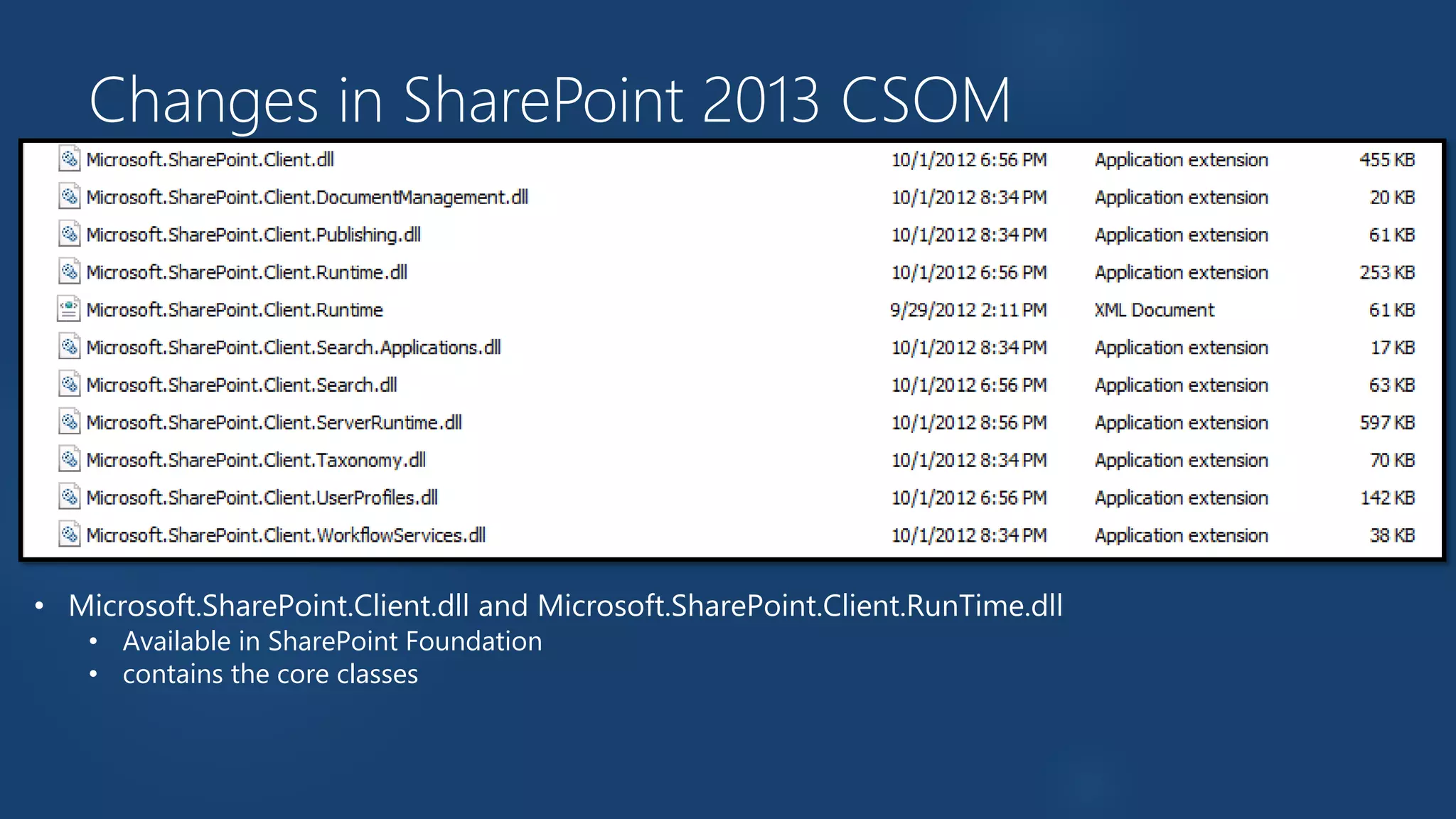The height and width of the screenshot is (819, 1456).
Task: Click the 597 KB size value
Action: click(1387, 423)
